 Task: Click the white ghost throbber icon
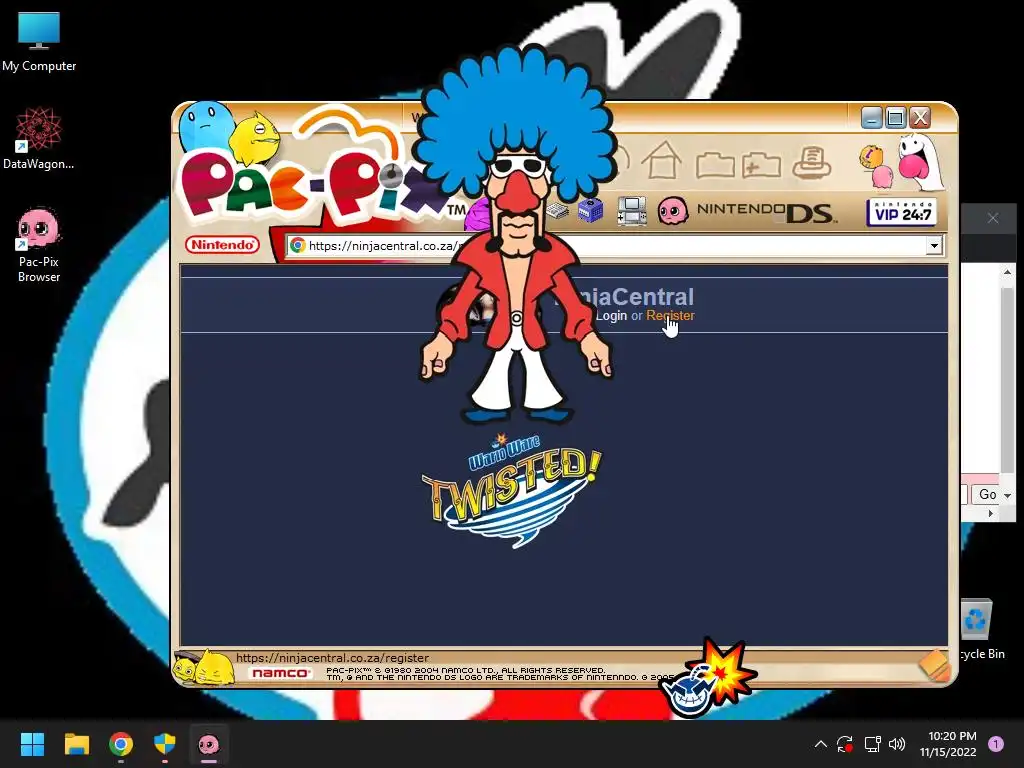pos(919,161)
